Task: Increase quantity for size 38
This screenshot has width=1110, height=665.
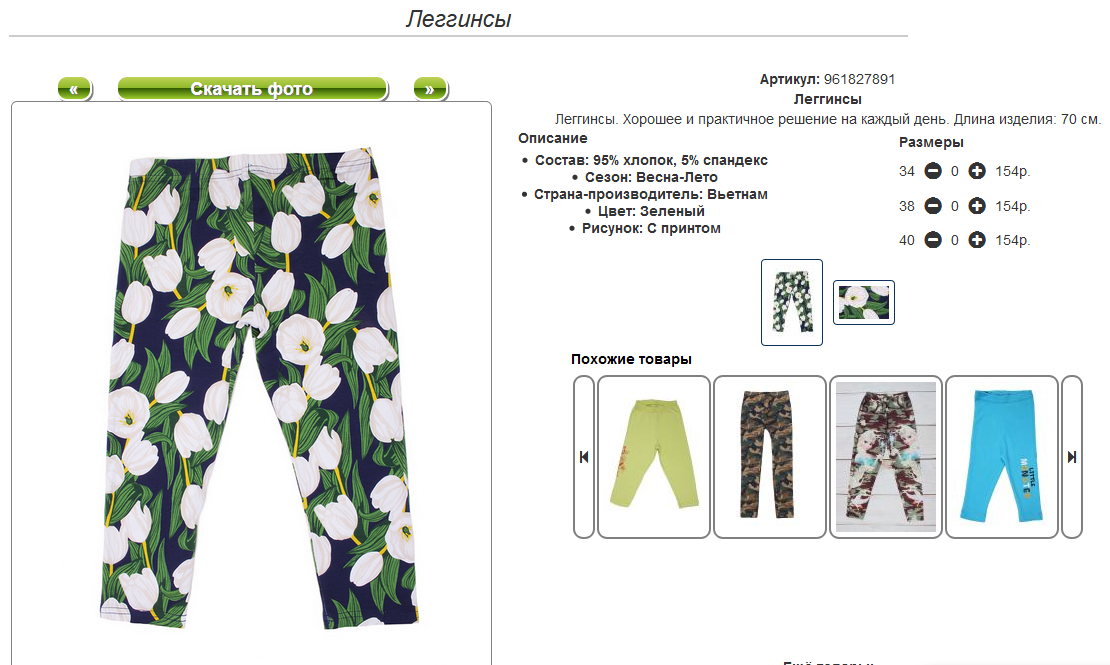Action: [x=977, y=206]
